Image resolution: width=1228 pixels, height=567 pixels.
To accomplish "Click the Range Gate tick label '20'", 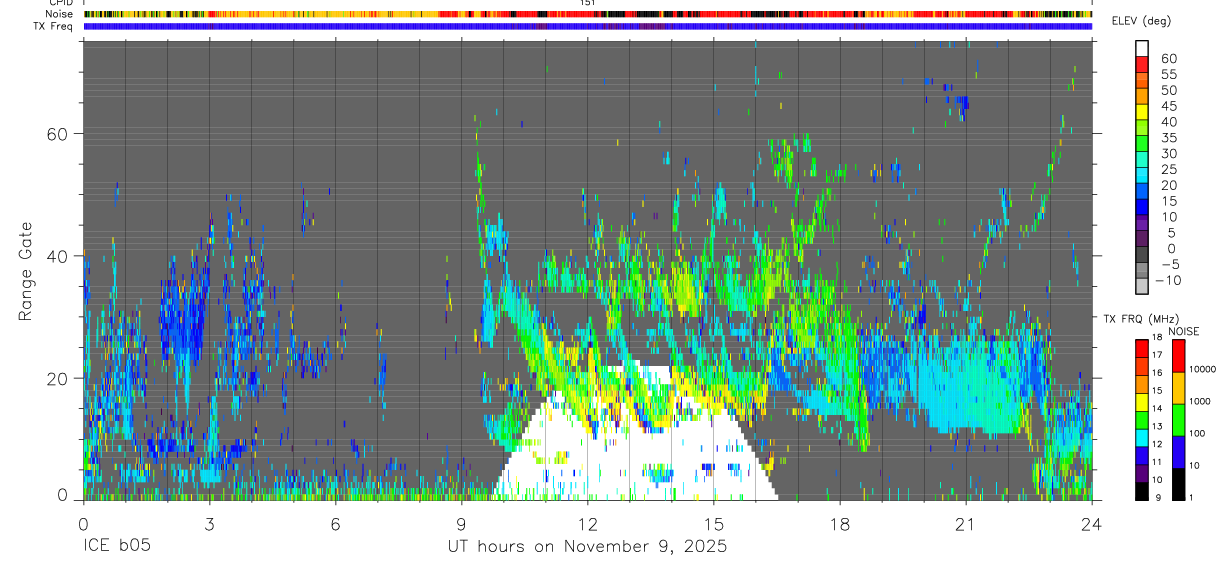I will 56,378.
